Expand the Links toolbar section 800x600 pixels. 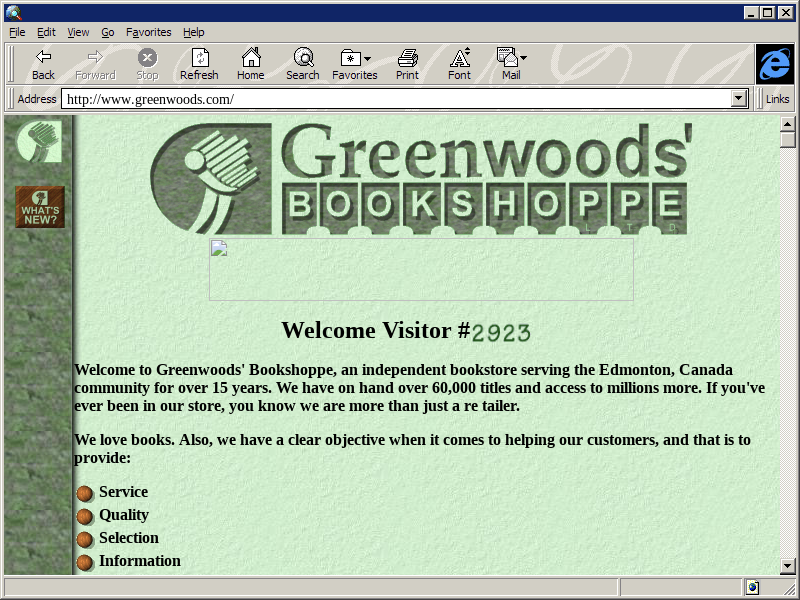point(777,99)
